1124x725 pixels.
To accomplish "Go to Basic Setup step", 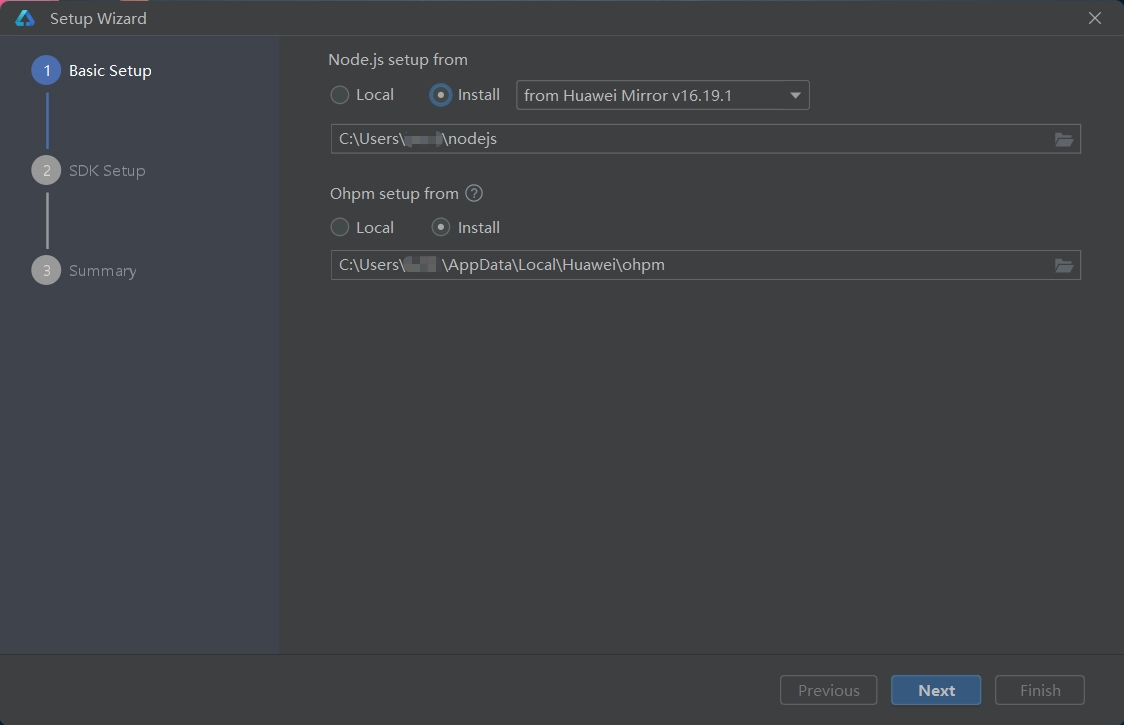I will pos(110,71).
